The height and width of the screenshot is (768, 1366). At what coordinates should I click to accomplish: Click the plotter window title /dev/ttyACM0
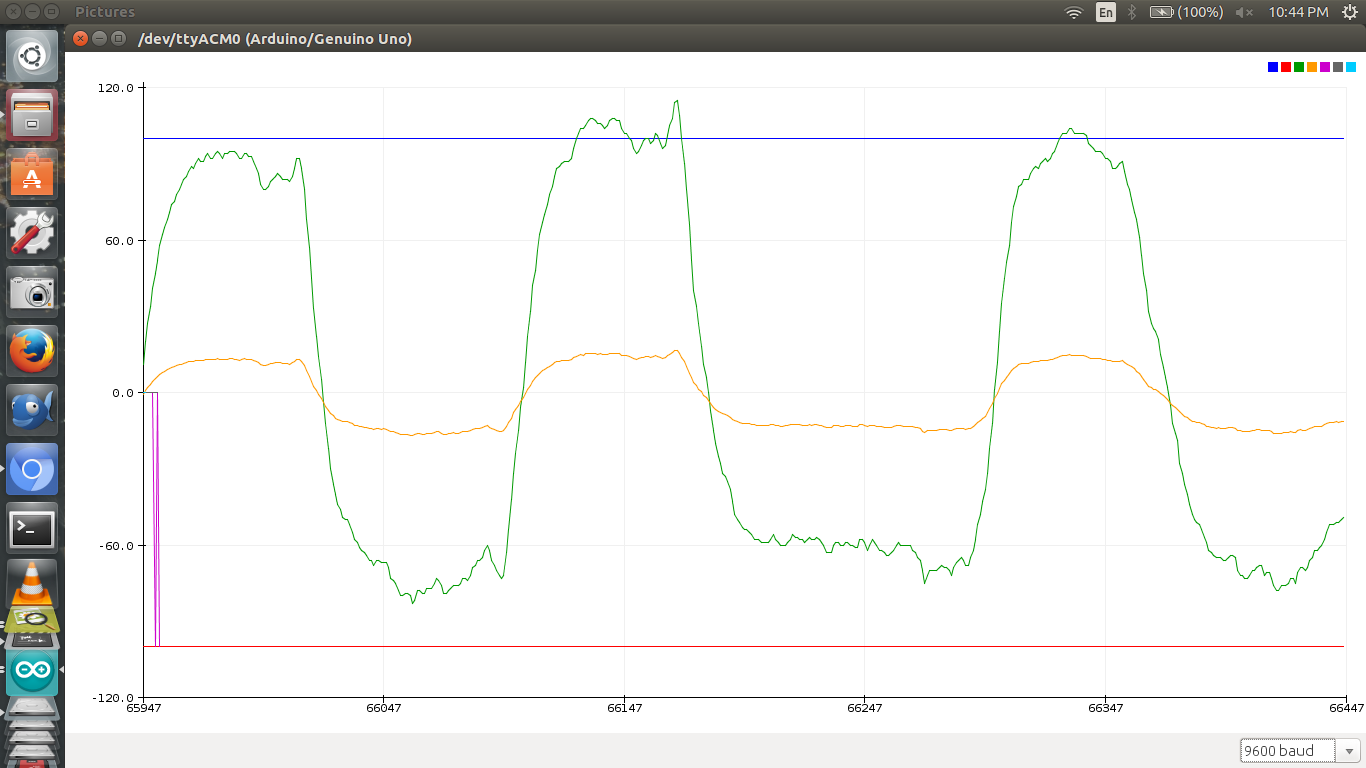click(275, 39)
